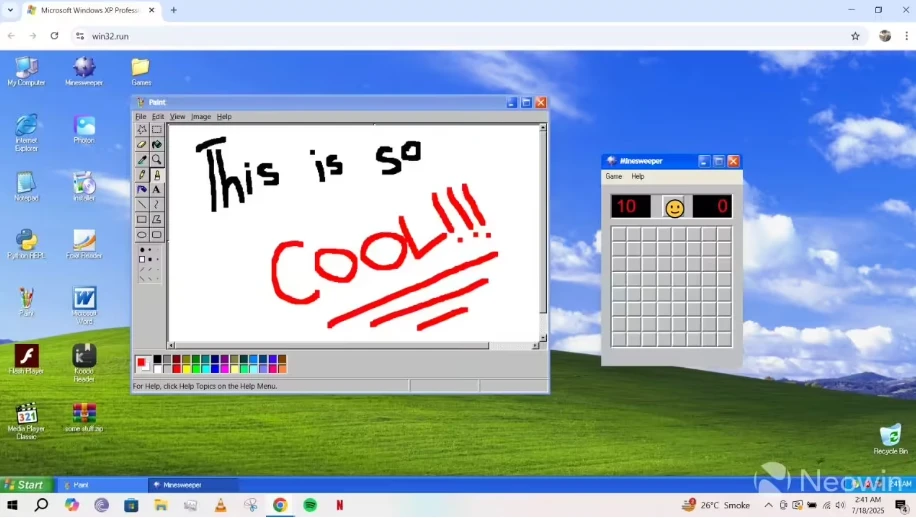Select the Rounded Rectangle tool

coord(157,235)
